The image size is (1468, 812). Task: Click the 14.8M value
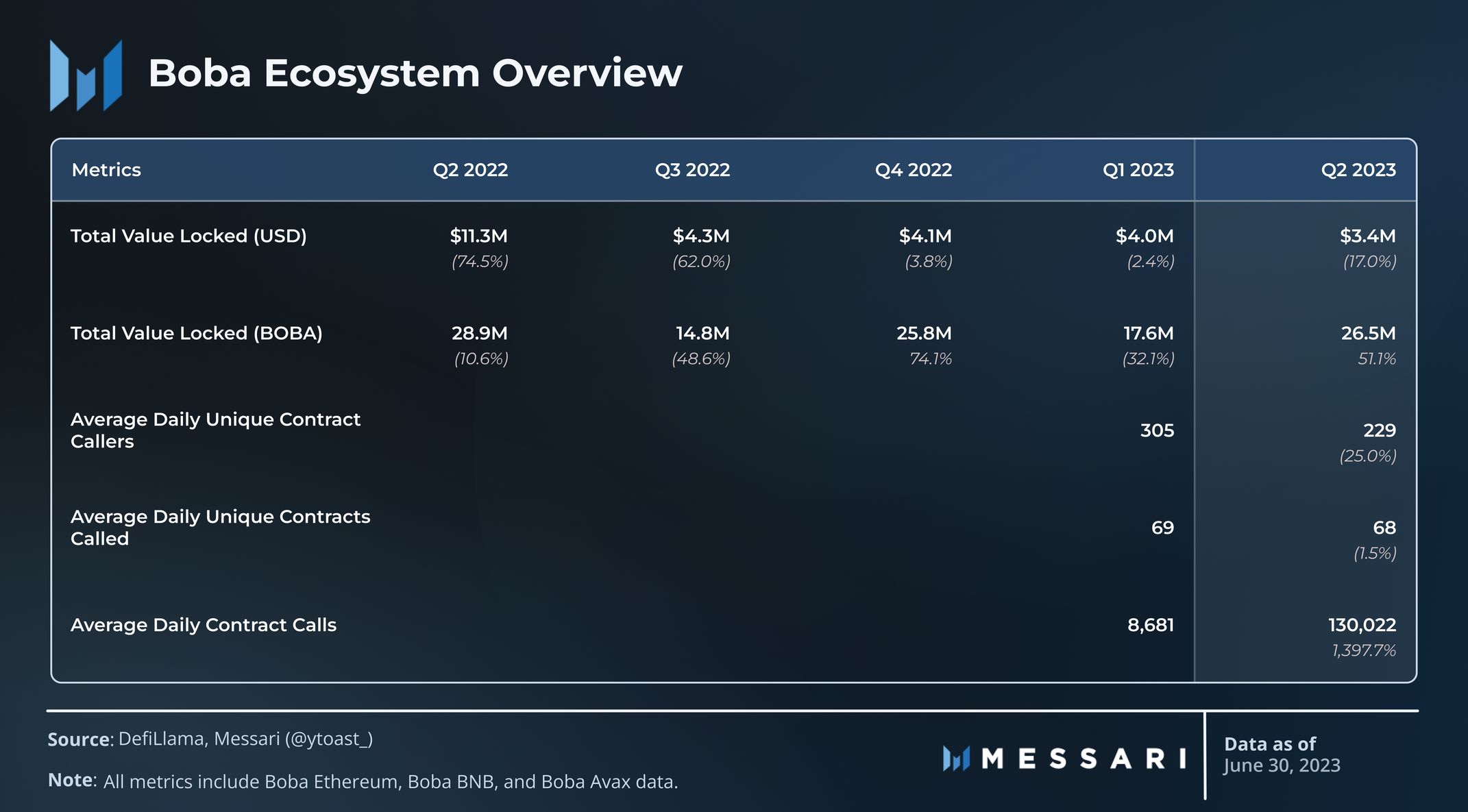point(702,334)
